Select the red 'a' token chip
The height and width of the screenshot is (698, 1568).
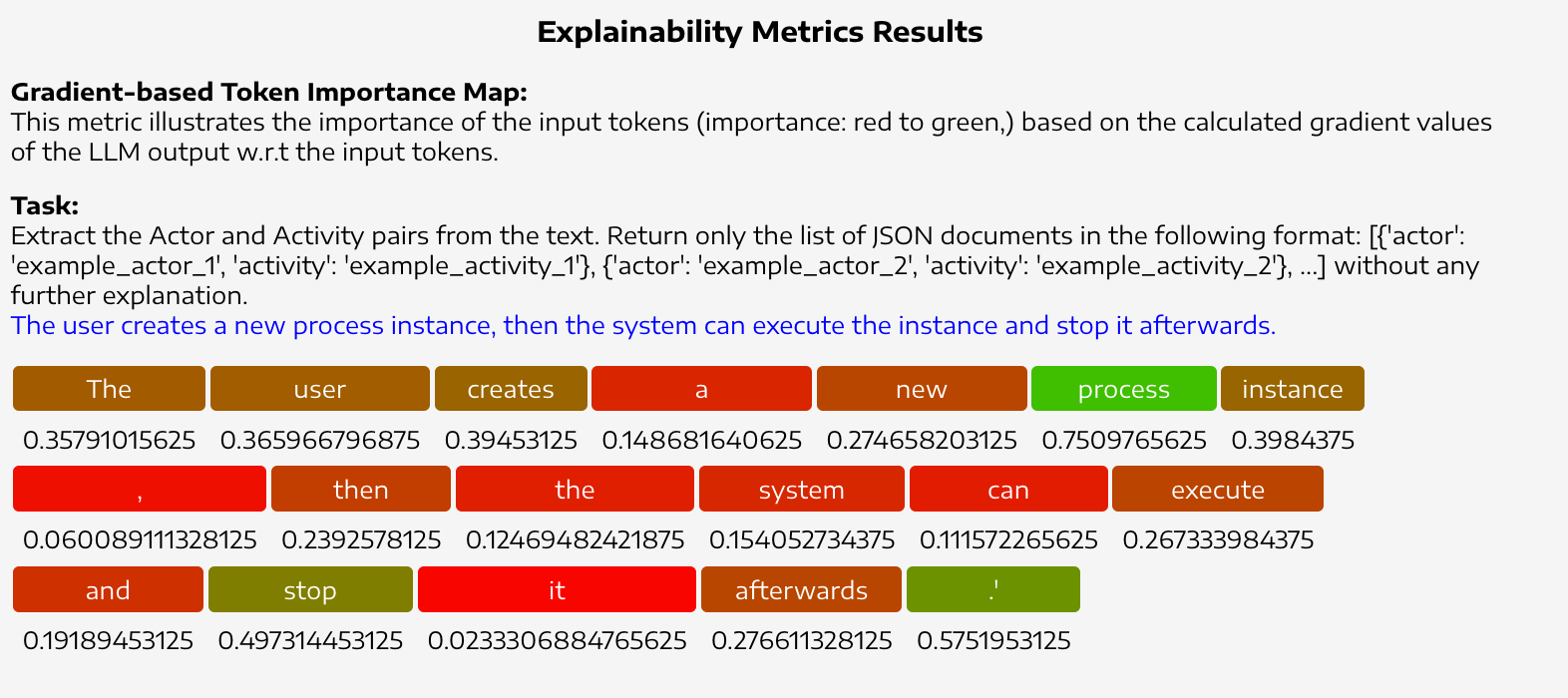click(x=701, y=389)
